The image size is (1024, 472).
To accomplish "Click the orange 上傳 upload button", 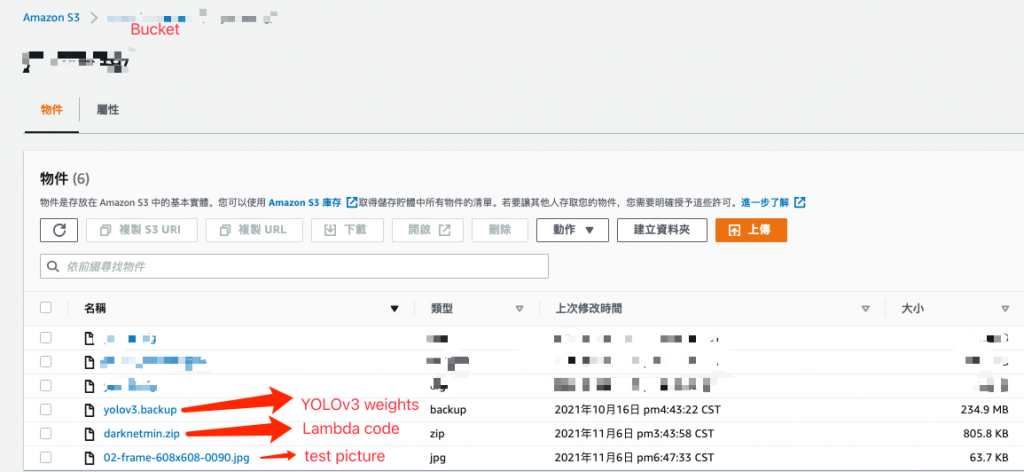I will click(751, 230).
